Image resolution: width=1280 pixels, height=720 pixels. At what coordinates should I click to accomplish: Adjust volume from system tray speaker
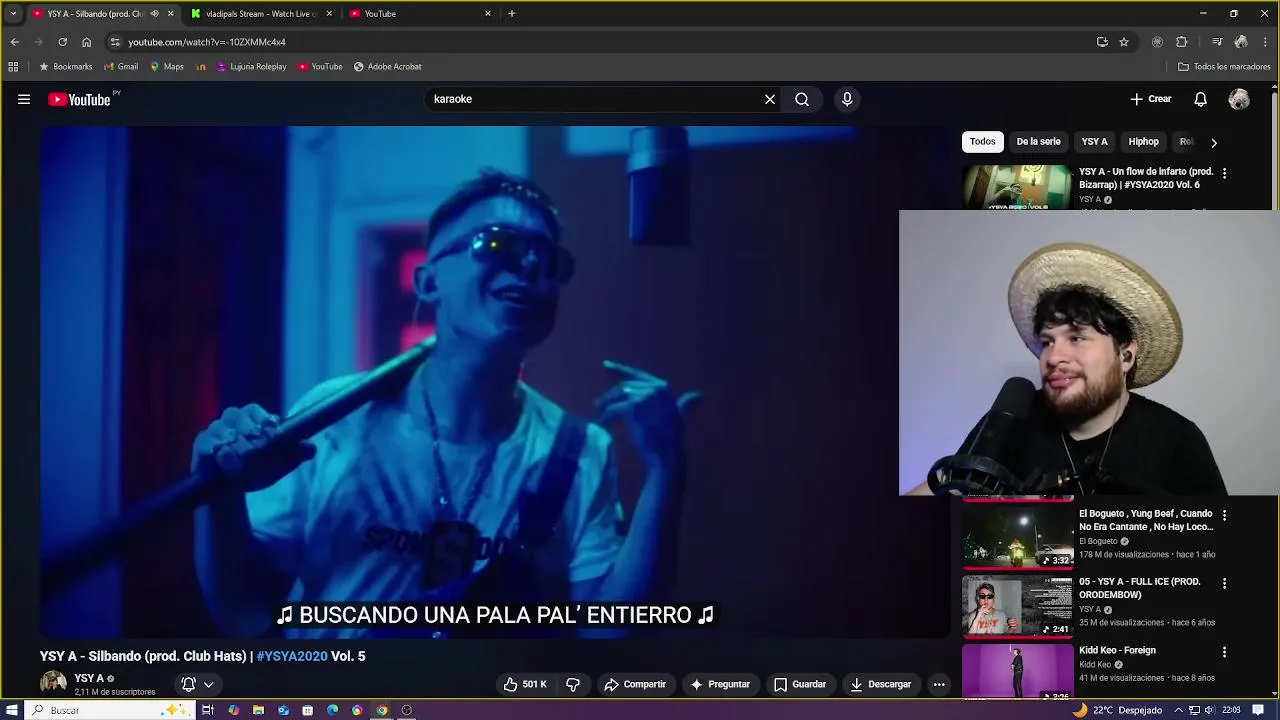(1209, 710)
